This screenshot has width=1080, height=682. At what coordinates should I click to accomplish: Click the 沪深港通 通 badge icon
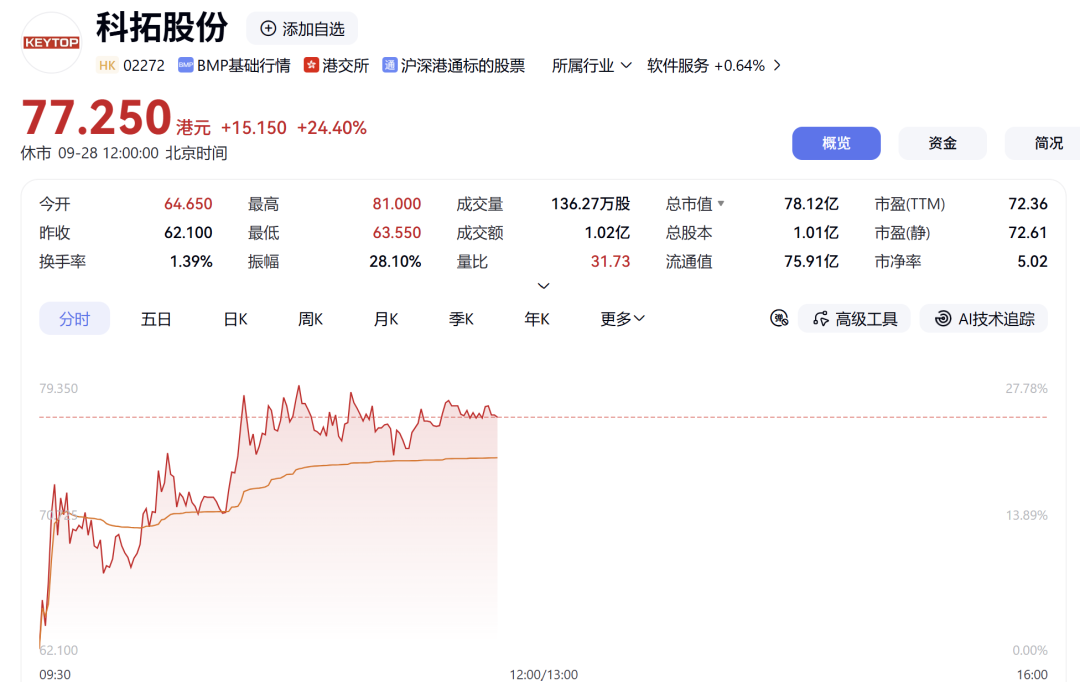[390, 65]
